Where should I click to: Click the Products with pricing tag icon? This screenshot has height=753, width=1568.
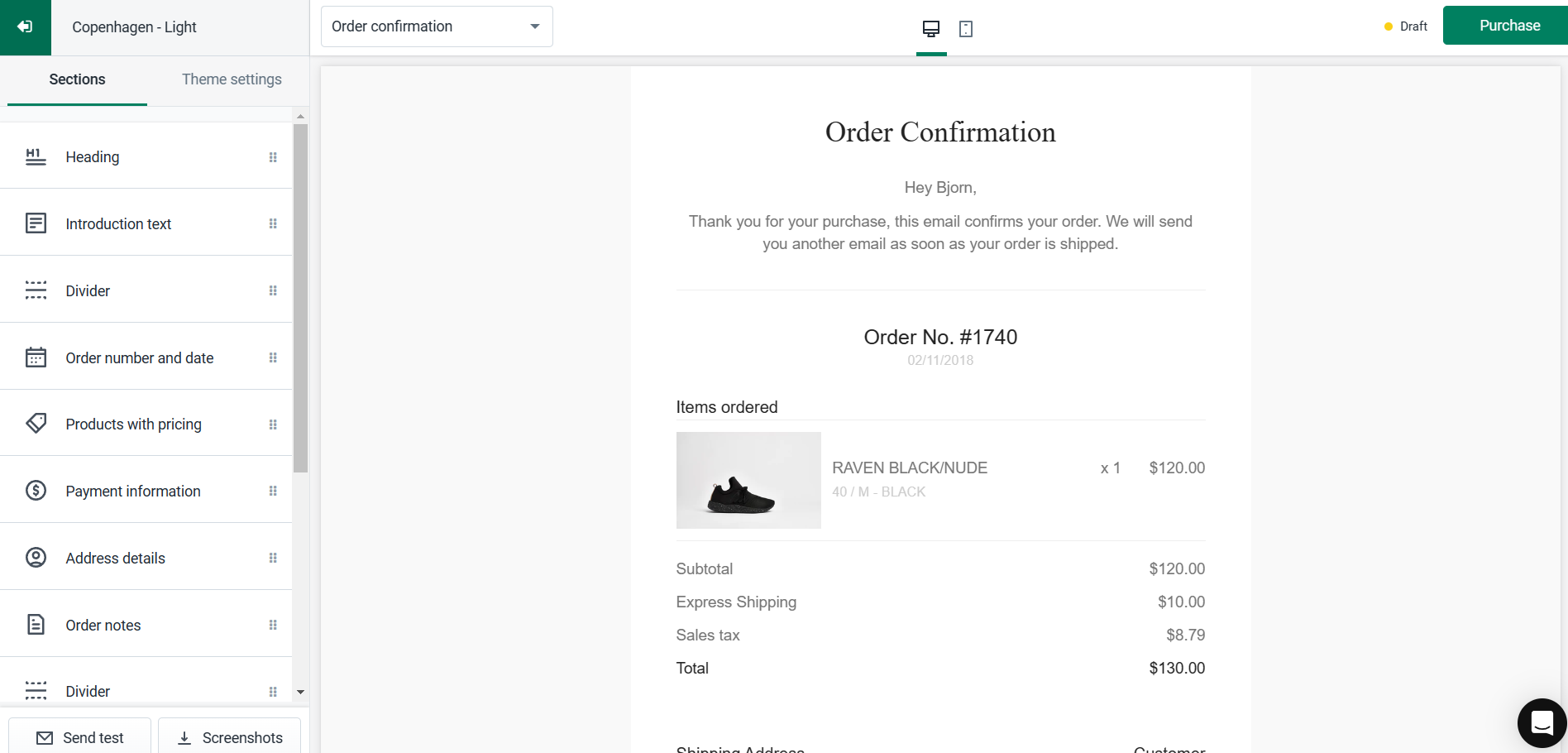[x=36, y=424]
